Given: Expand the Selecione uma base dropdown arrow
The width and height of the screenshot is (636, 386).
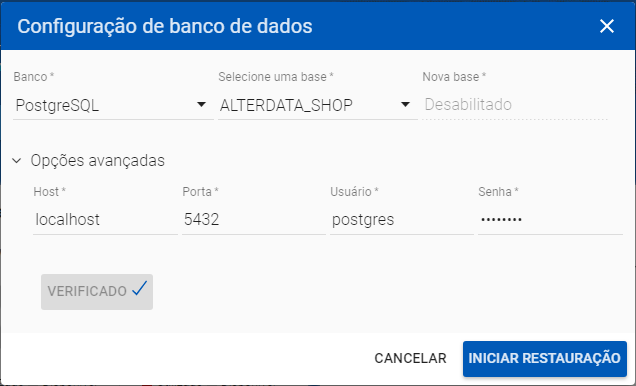Looking at the screenshot, I should point(405,105).
